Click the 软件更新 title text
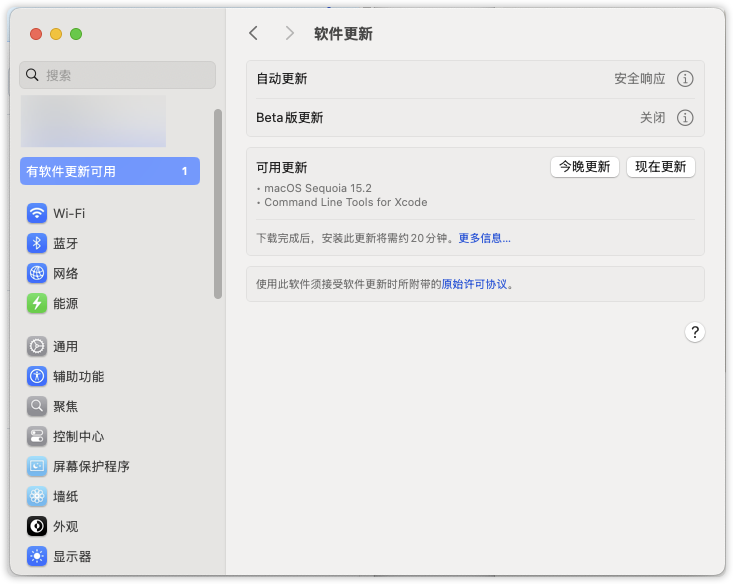This screenshot has height=584, width=733. (x=343, y=34)
